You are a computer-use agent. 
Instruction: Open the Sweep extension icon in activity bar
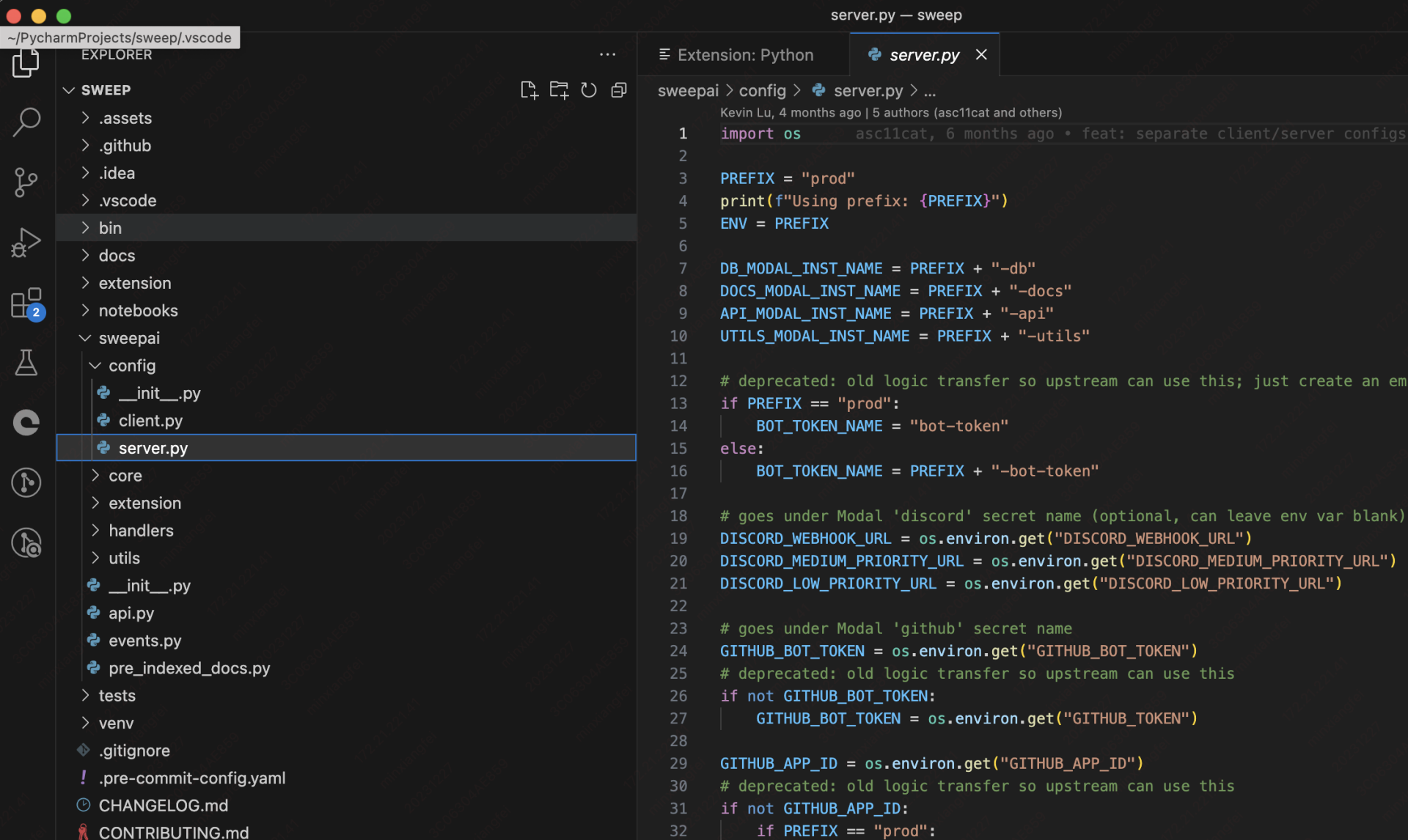click(26, 423)
